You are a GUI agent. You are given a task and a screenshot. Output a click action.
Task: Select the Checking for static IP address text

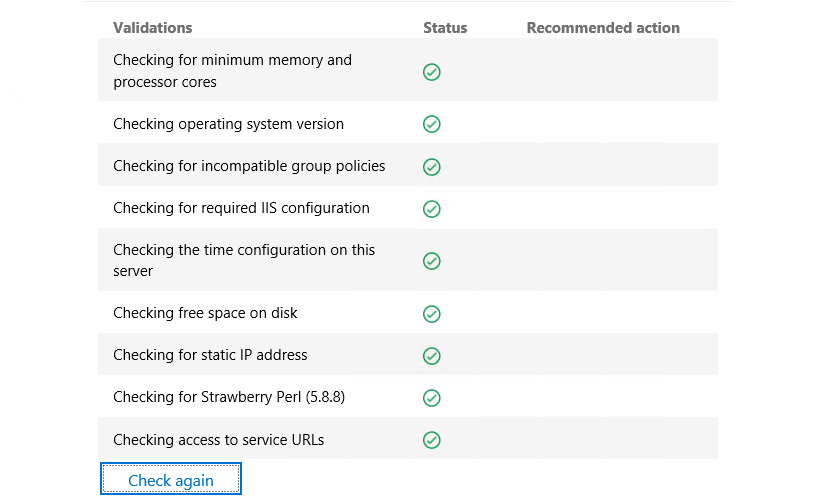click(x=210, y=355)
